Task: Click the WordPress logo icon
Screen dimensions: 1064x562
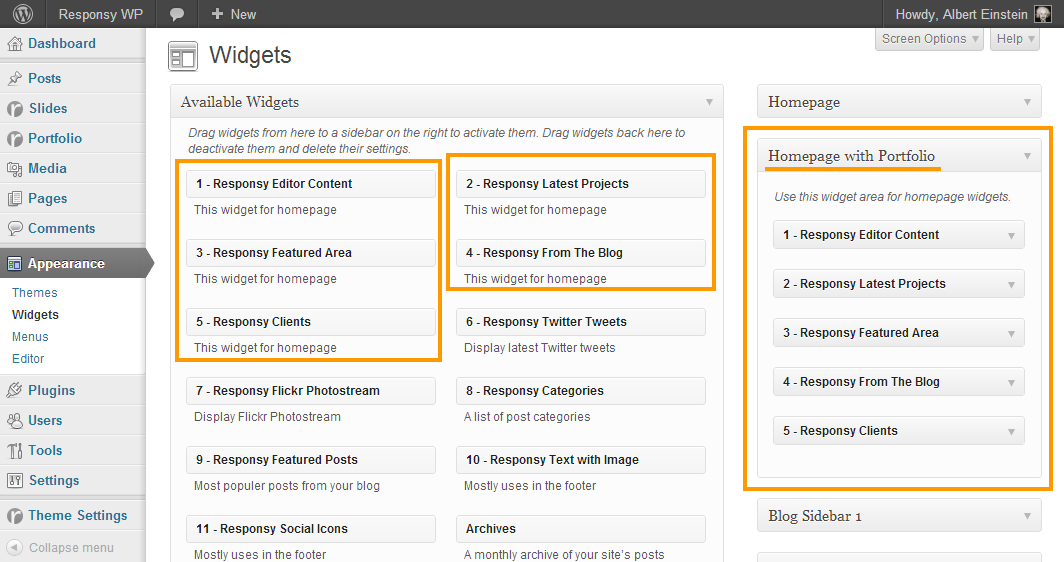Action: pyautogui.click(x=23, y=14)
